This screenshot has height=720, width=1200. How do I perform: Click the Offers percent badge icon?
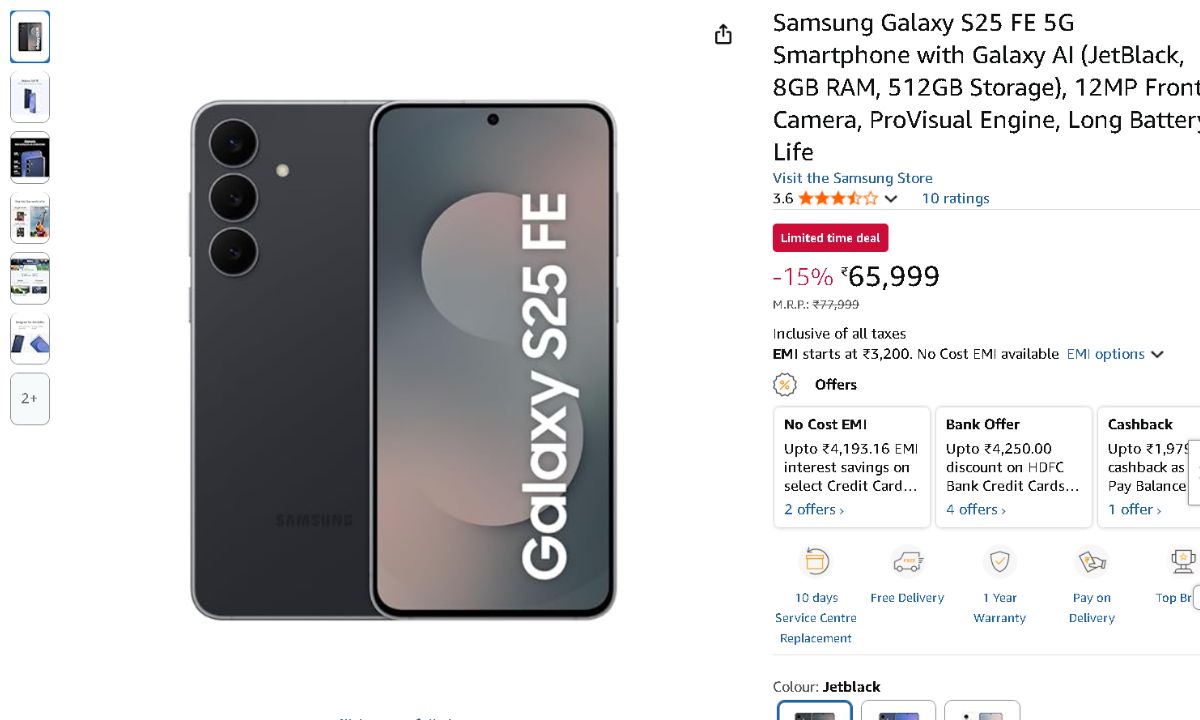(x=785, y=385)
